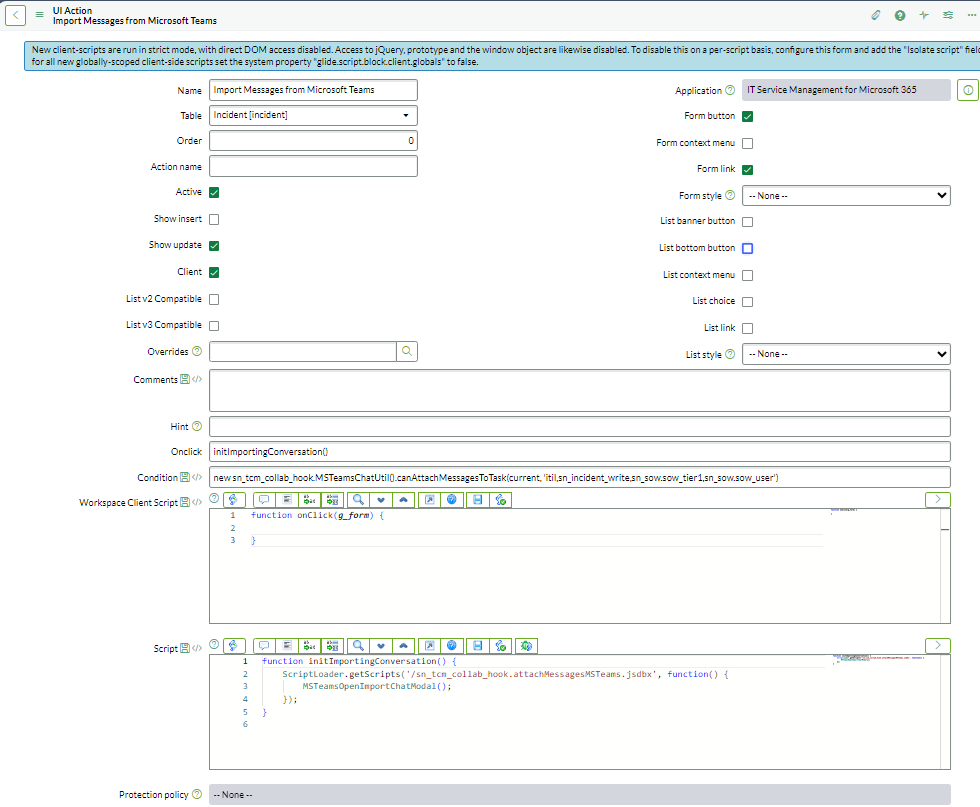The width and height of the screenshot is (980, 807).
Task: Save from the Workspace Client Script toolbar
Action: (x=478, y=499)
